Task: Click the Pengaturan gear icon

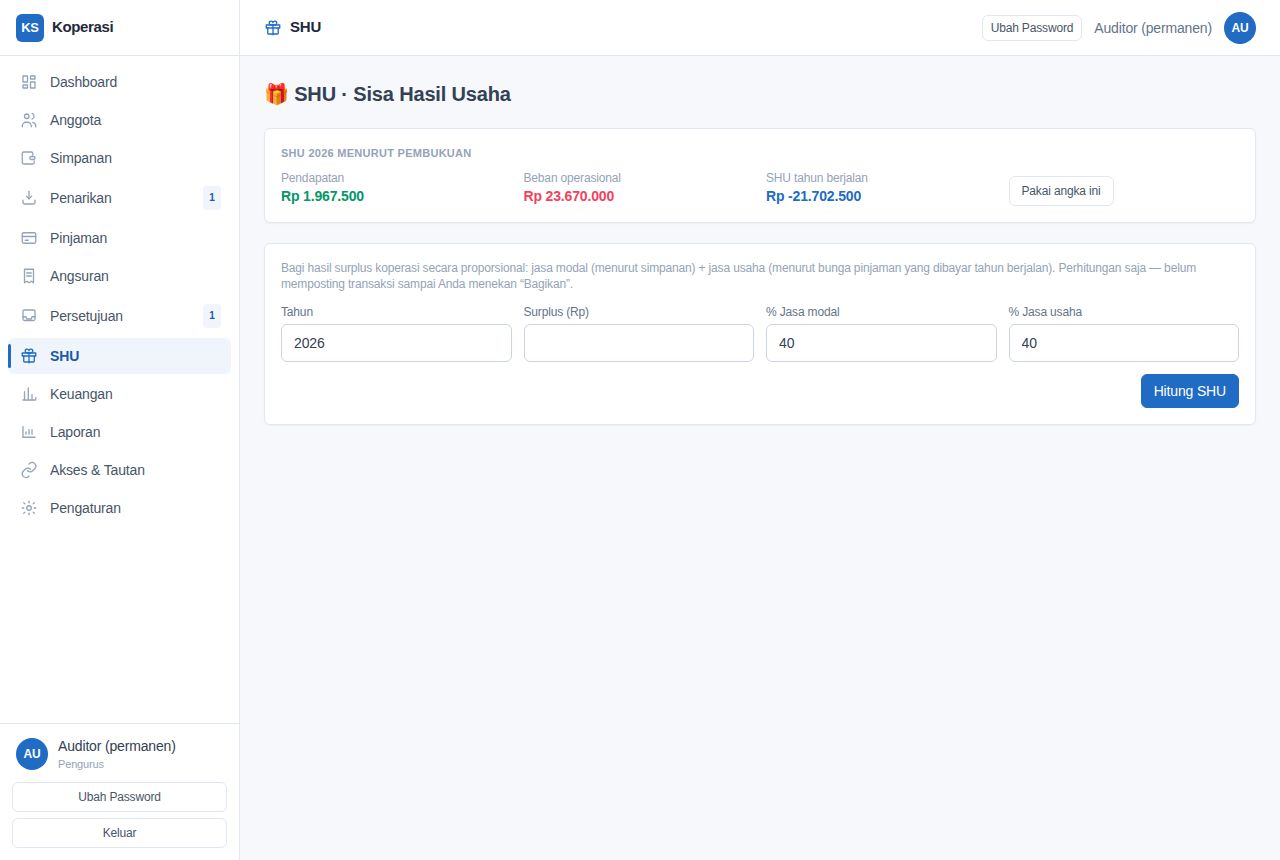Action: tap(29, 508)
